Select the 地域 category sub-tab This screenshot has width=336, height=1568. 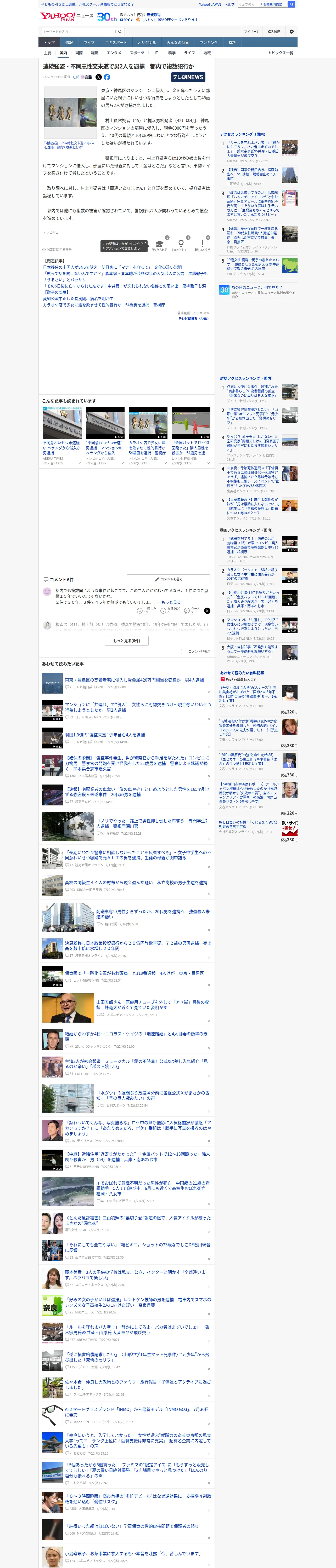pyautogui.click(x=207, y=53)
